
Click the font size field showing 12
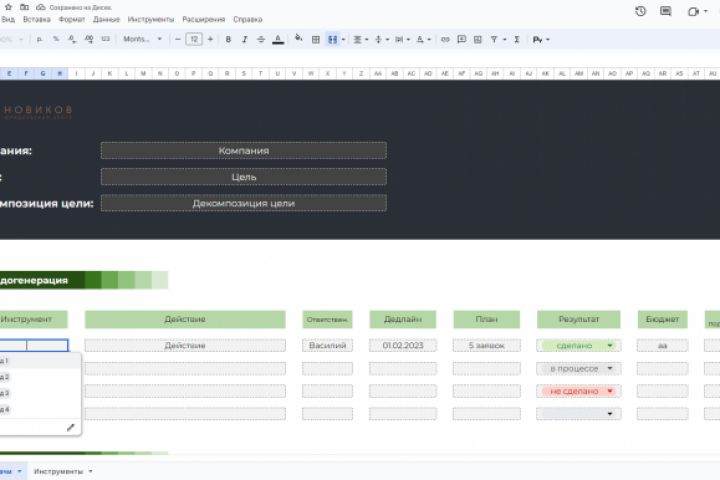point(194,40)
